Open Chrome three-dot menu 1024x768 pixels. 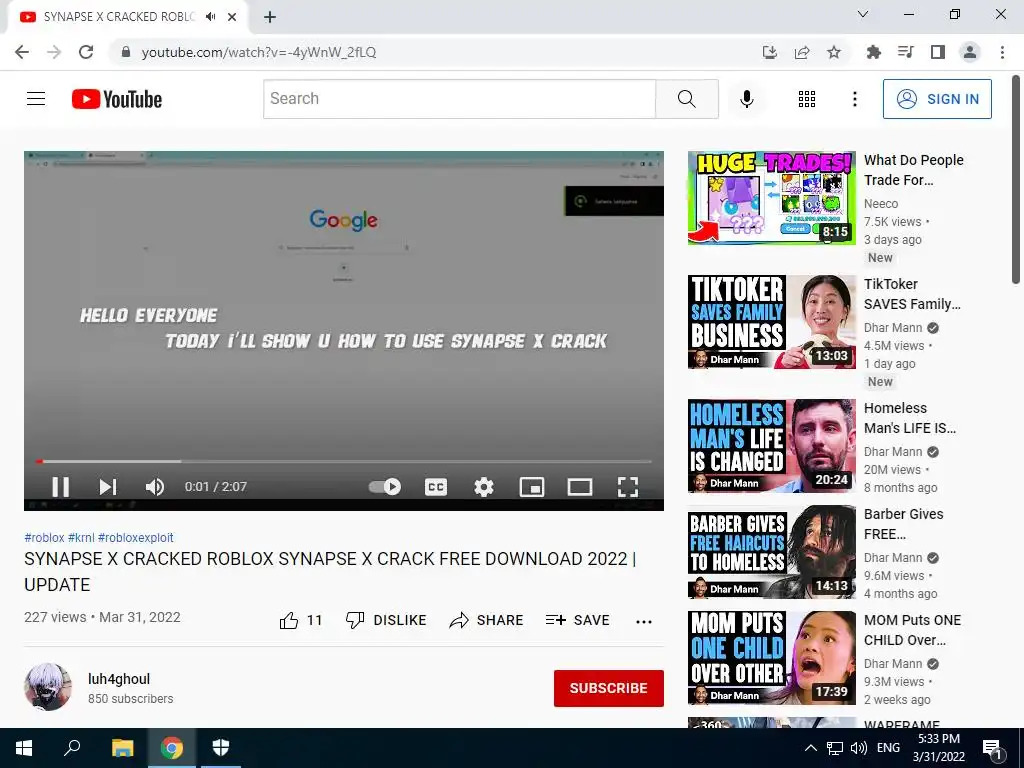1002,52
